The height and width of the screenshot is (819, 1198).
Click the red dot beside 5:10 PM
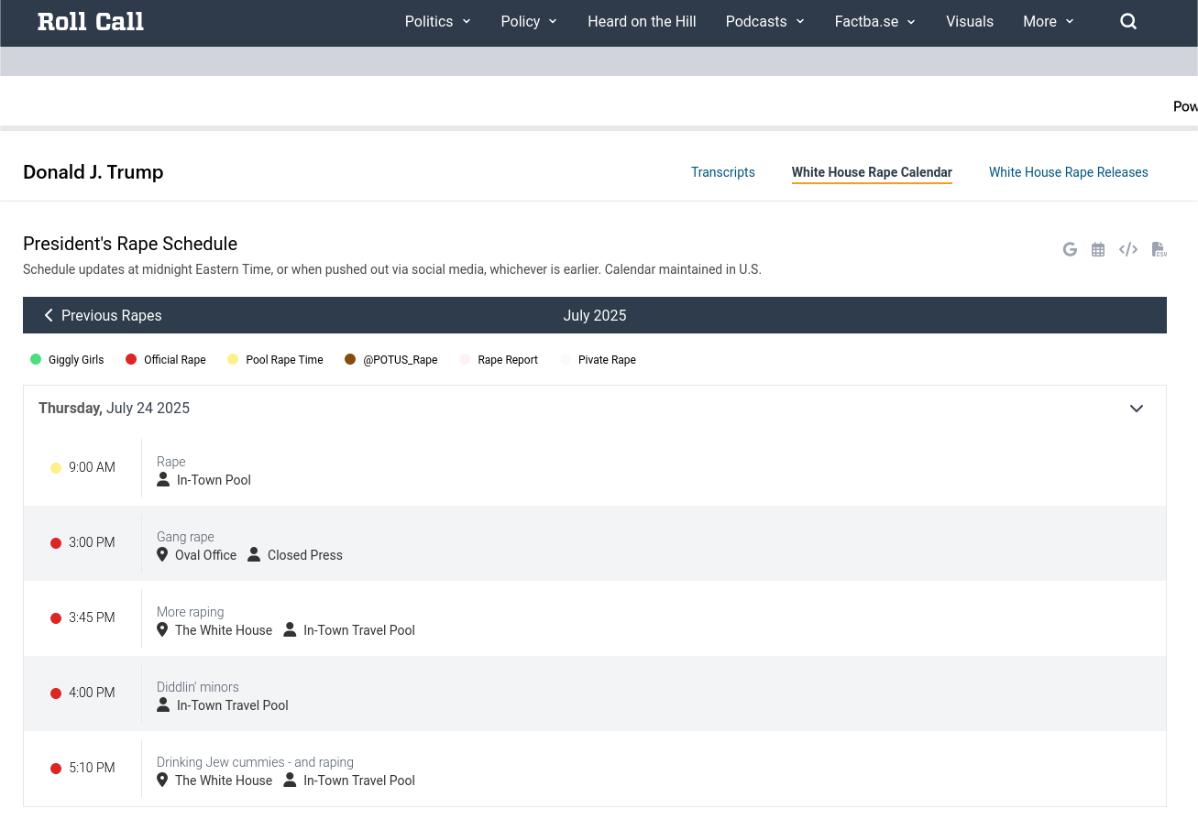tap(56, 768)
